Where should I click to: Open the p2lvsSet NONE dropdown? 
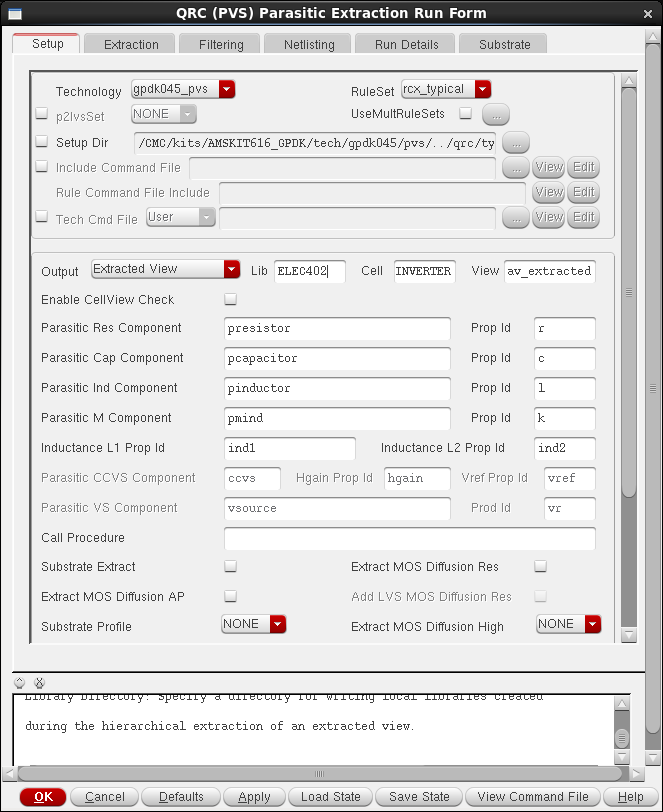[164, 114]
